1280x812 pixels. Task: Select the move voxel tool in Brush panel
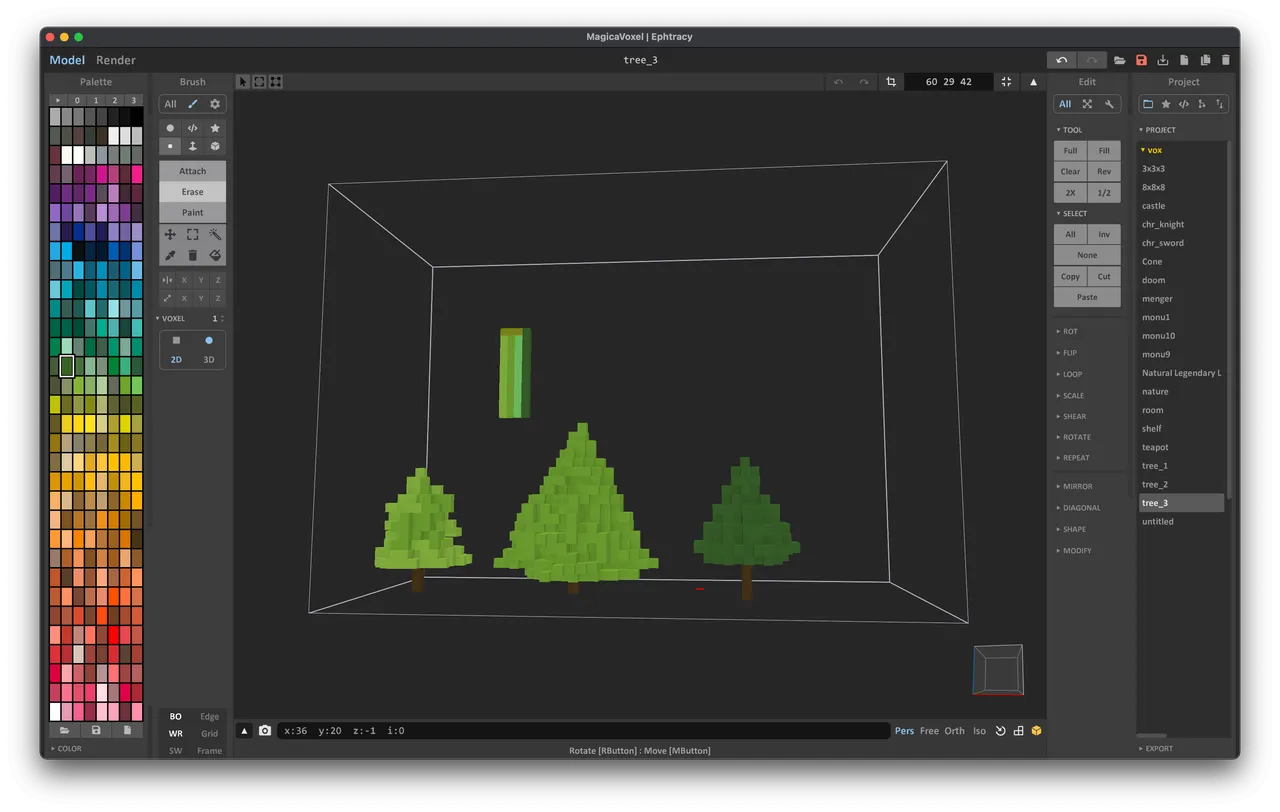click(x=170, y=234)
